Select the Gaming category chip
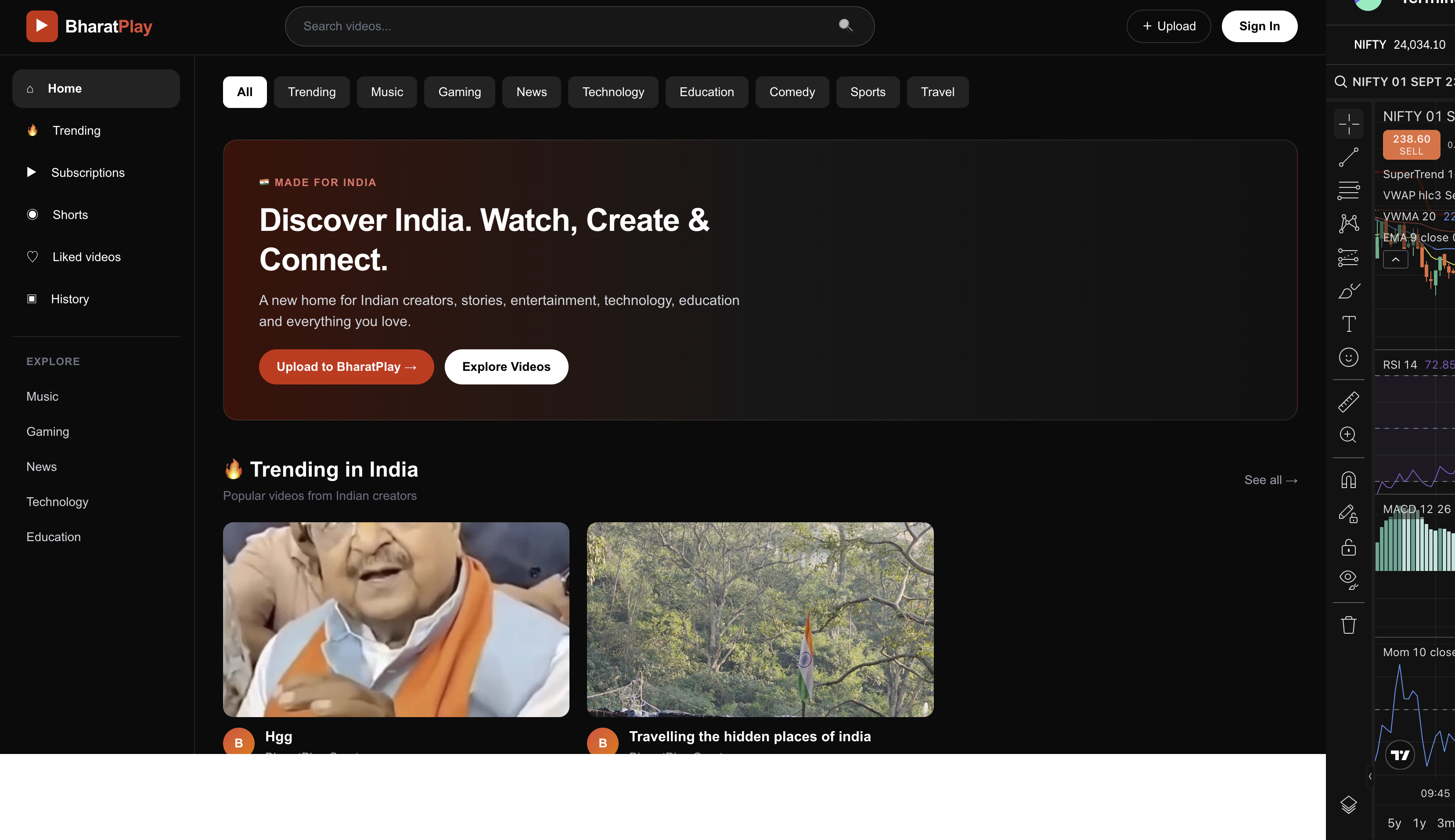Viewport: 1455px width, 840px height. (x=459, y=92)
